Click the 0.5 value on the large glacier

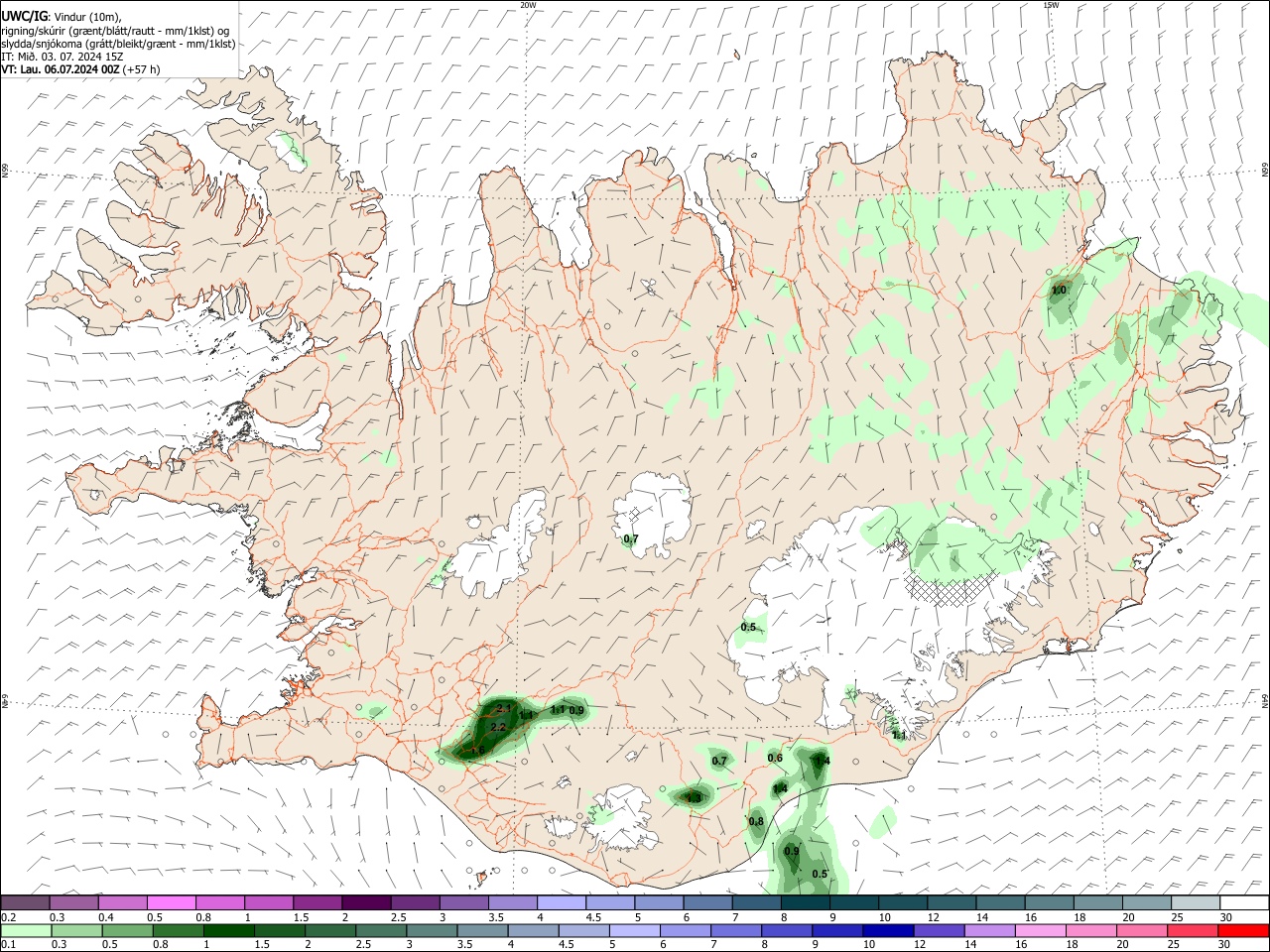[x=748, y=627]
